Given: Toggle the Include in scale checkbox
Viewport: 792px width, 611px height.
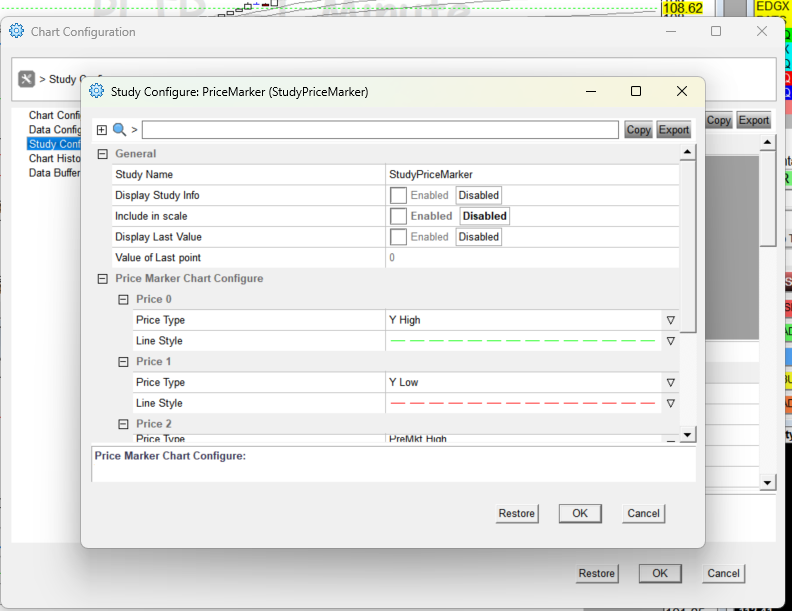Looking at the screenshot, I should (x=398, y=216).
